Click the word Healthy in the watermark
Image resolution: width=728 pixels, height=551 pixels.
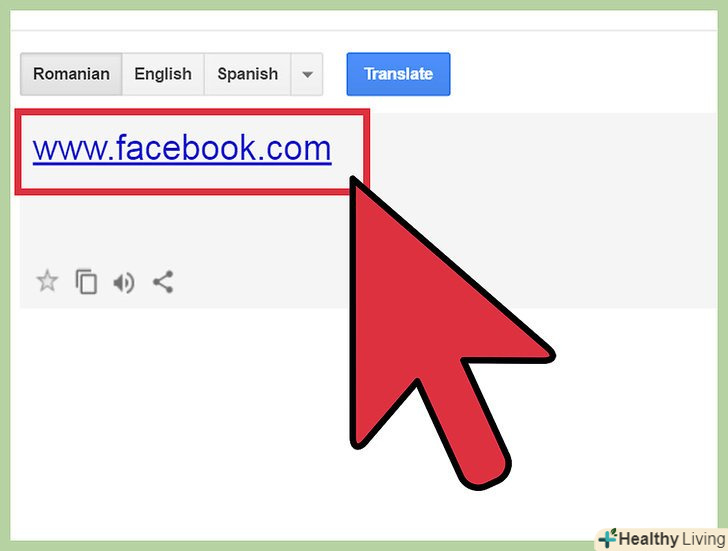tap(649, 539)
